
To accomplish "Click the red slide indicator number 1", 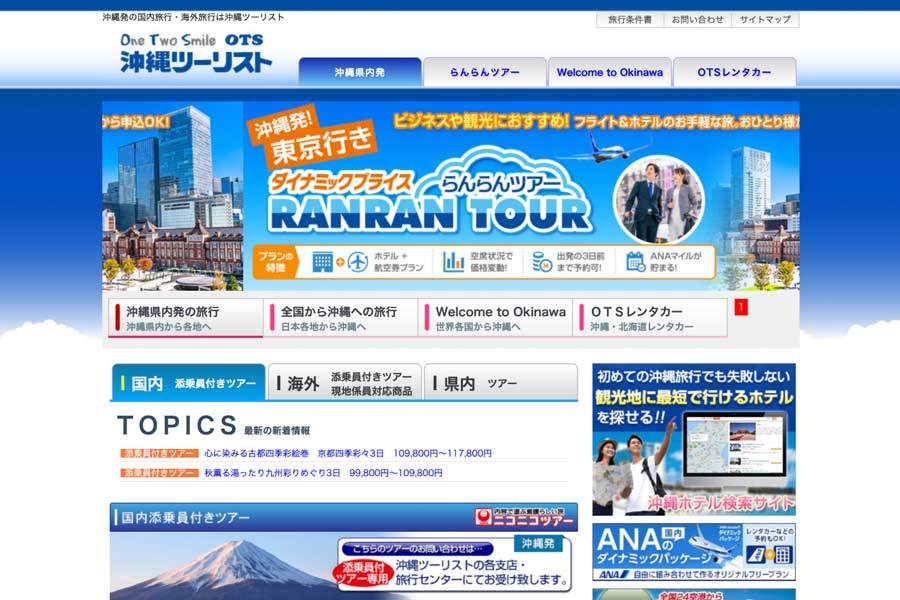I will [741, 307].
